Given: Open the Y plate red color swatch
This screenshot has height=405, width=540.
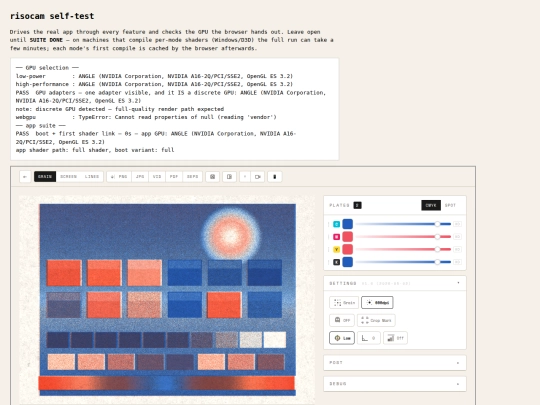Looking at the screenshot, I should pyautogui.click(x=347, y=249).
